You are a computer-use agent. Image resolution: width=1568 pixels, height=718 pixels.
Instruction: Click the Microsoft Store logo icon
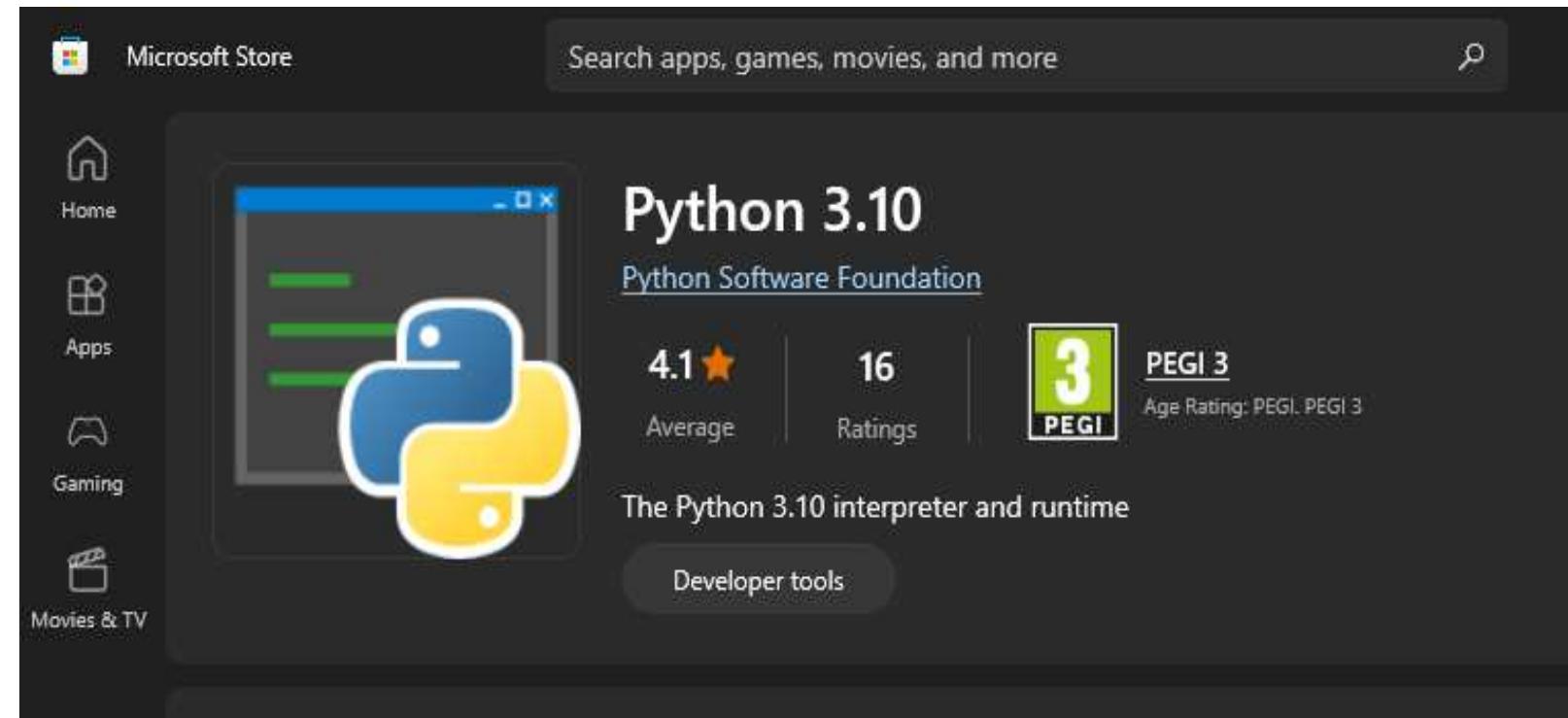69,56
